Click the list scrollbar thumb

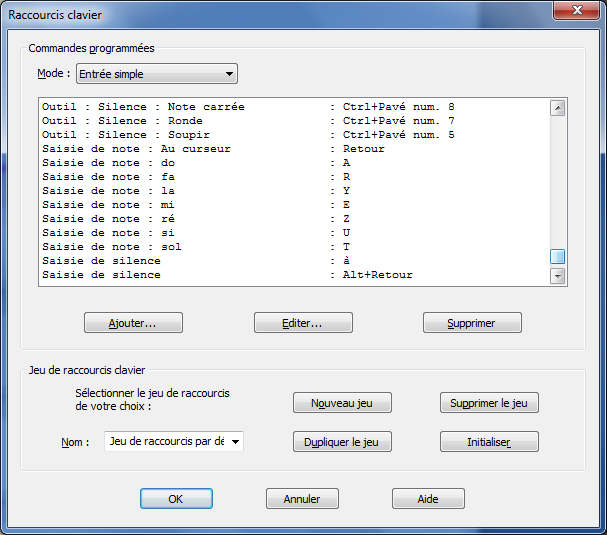click(558, 256)
